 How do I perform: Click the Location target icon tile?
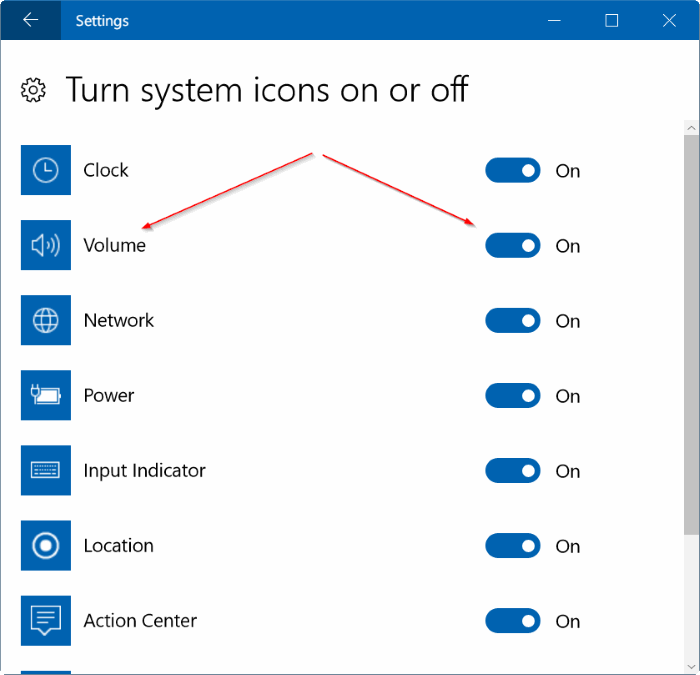pyautogui.click(x=46, y=545)
